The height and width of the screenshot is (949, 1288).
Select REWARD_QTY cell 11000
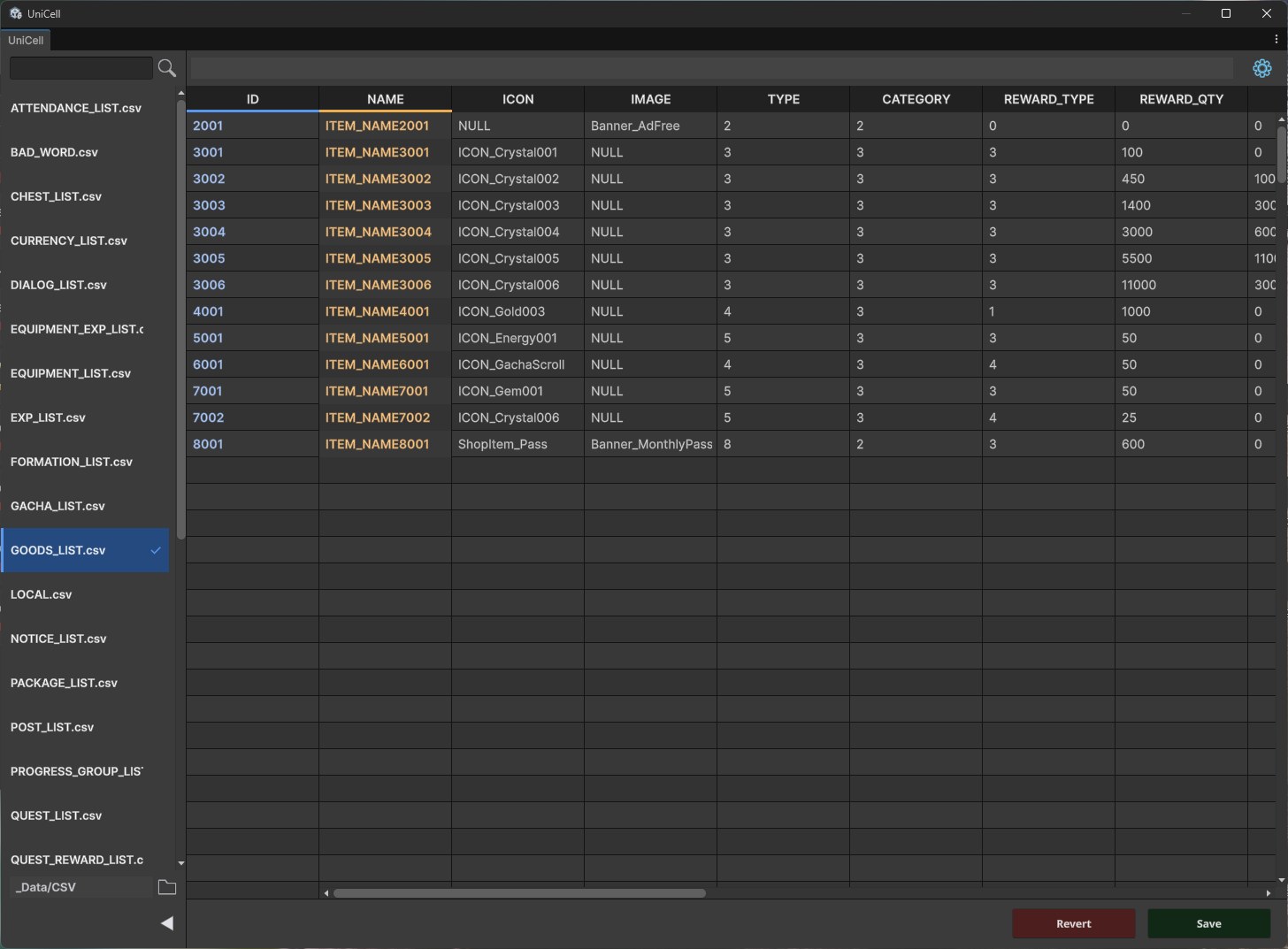pos(1181,285)
